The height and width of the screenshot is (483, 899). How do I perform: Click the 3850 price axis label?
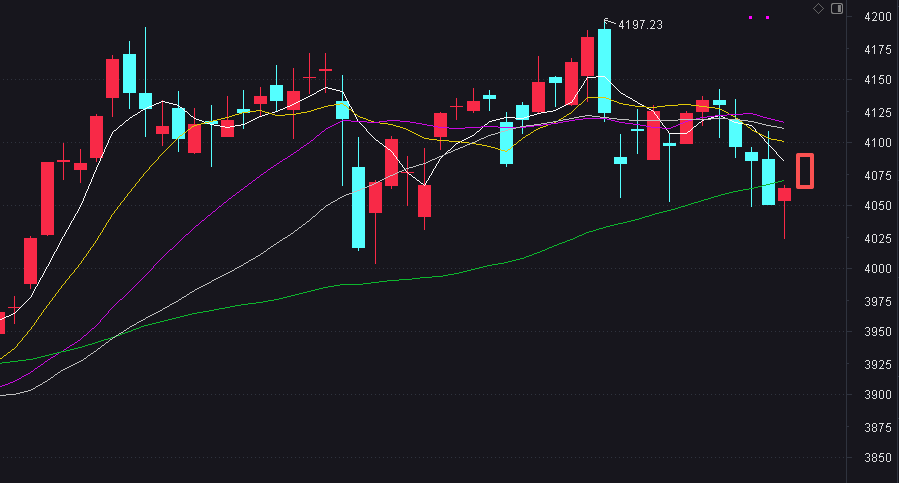tap(877, 458)
